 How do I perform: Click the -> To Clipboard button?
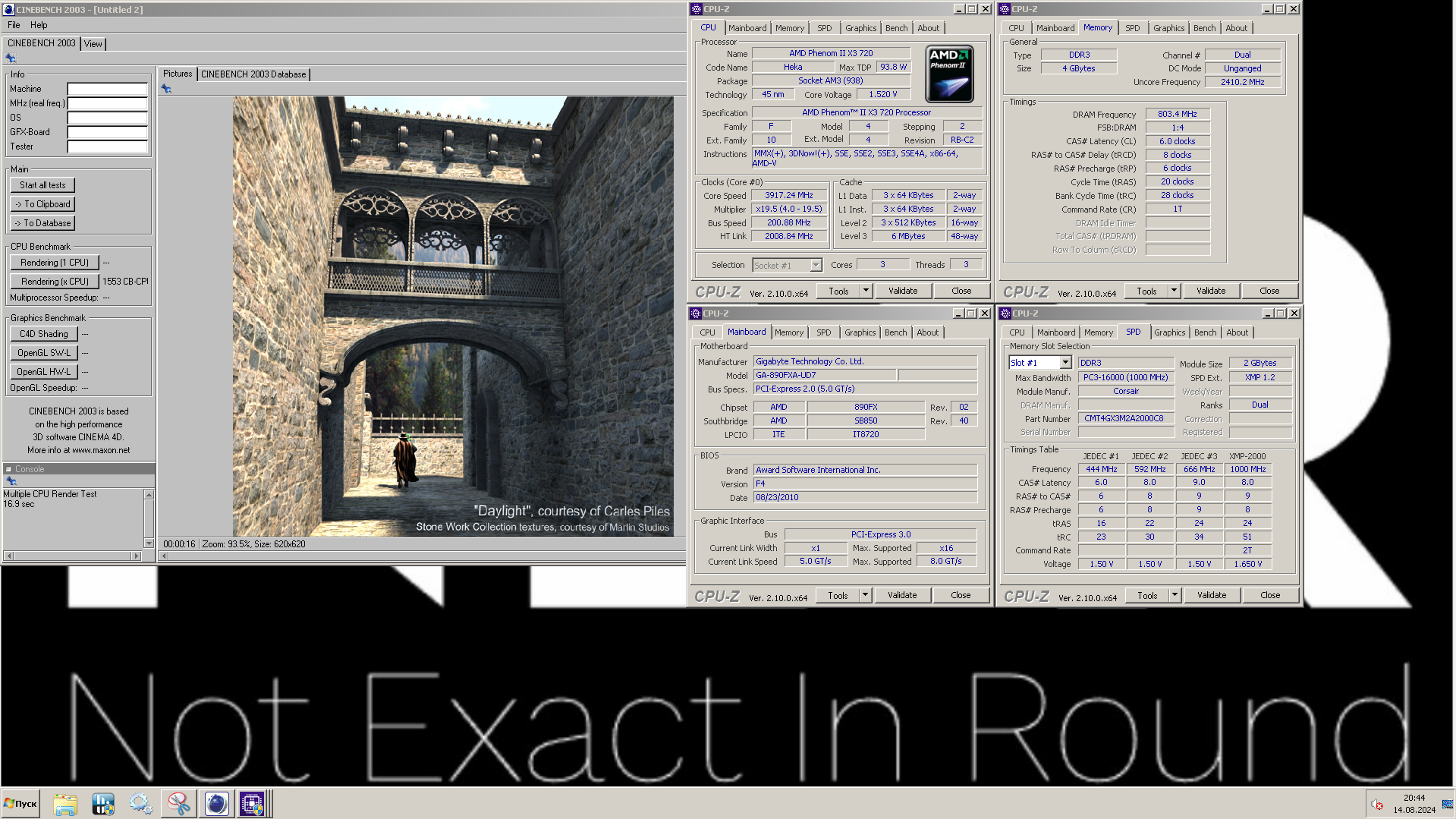pos(42,204)
